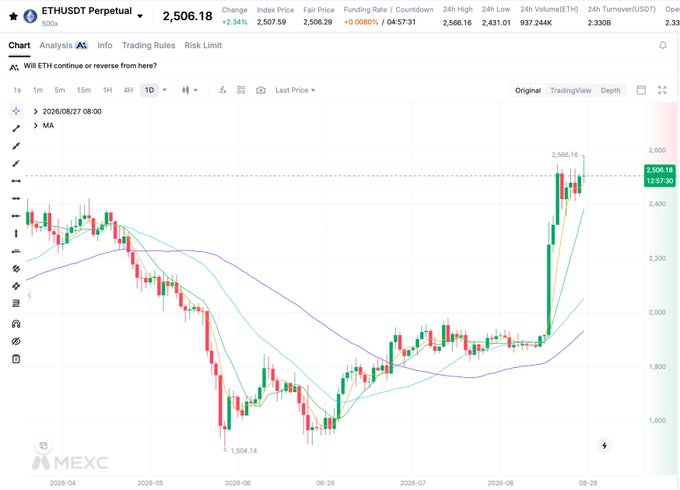Screen dimensions: 680x490
Task: Select the 5m timeframe
Action: pos(59,90)
